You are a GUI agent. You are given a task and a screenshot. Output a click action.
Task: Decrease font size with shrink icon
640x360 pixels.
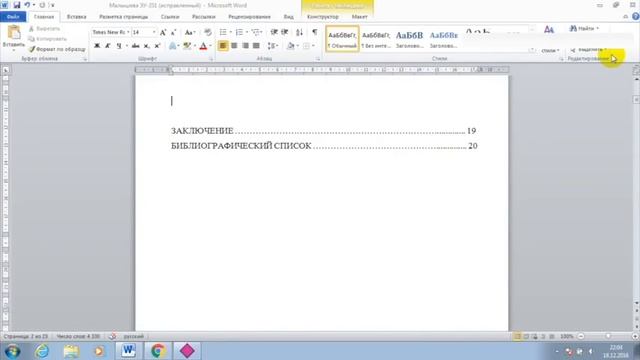click(173, 32)
